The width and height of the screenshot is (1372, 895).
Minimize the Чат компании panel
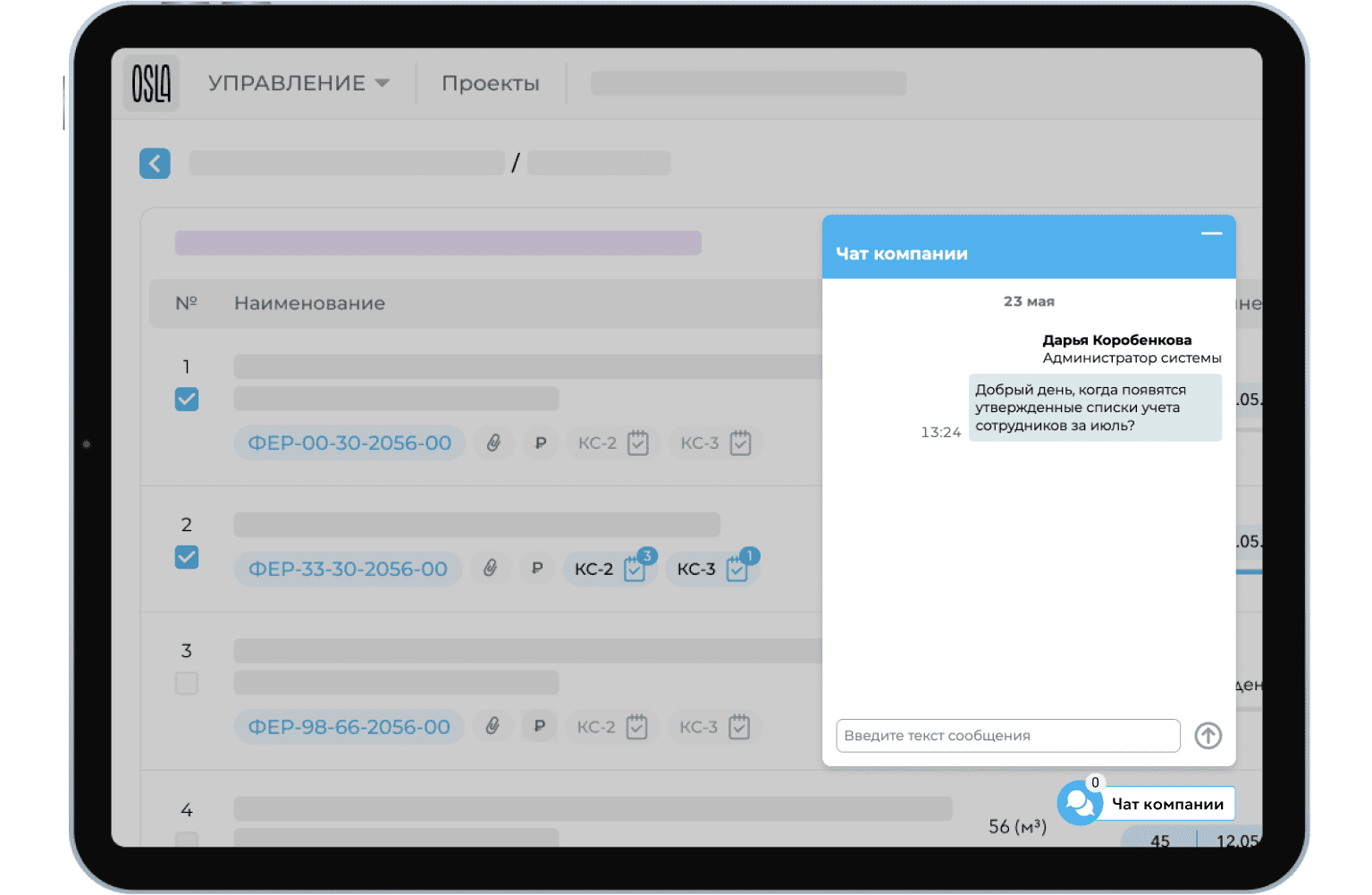pos(1211,234)
